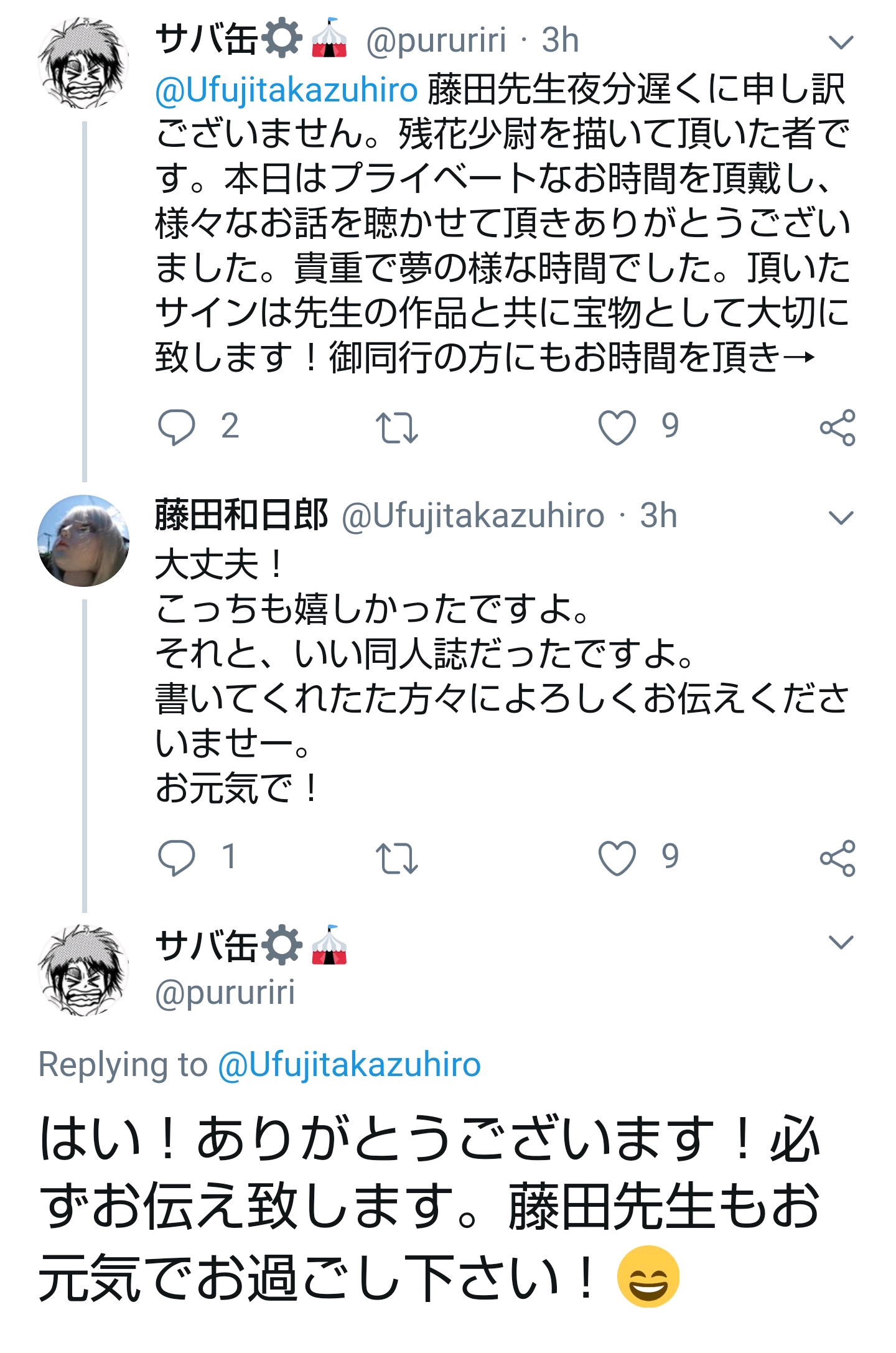Viewport: 896px width, 1353px height.
Task: Retweet 藤田和日郎's tweet
Action: coord(396,858)
